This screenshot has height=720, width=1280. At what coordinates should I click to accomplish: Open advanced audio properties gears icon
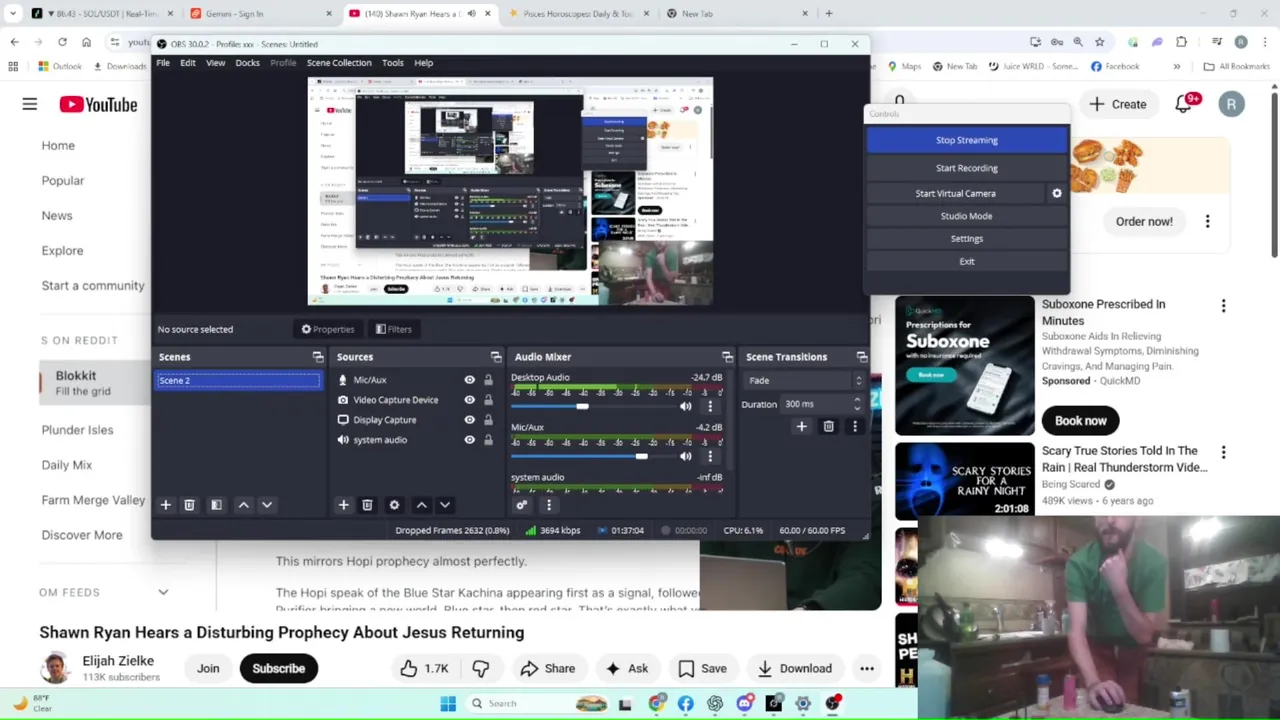pyautogui.click(x=521, y=505)
